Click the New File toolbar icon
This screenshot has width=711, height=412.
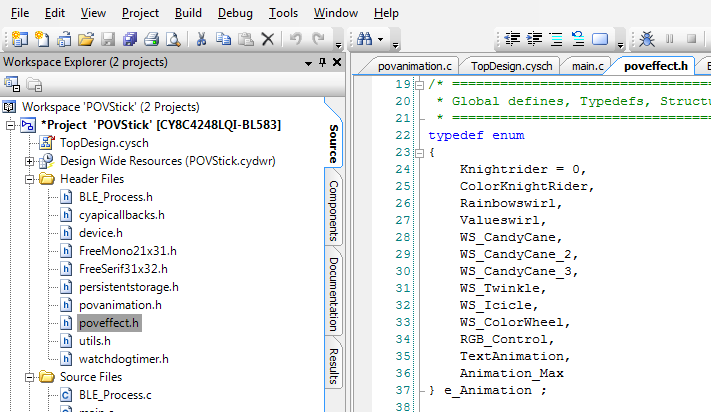pyautogui.click(x=42, y=39)
